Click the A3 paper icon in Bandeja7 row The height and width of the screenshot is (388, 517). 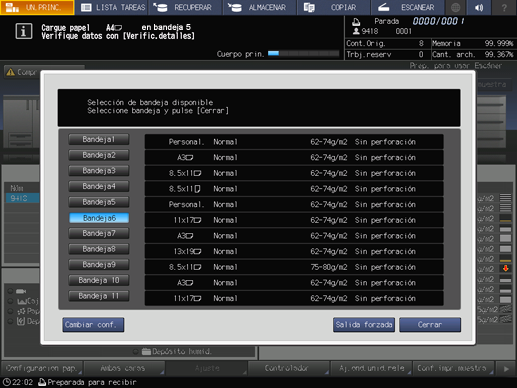[190, 236]
